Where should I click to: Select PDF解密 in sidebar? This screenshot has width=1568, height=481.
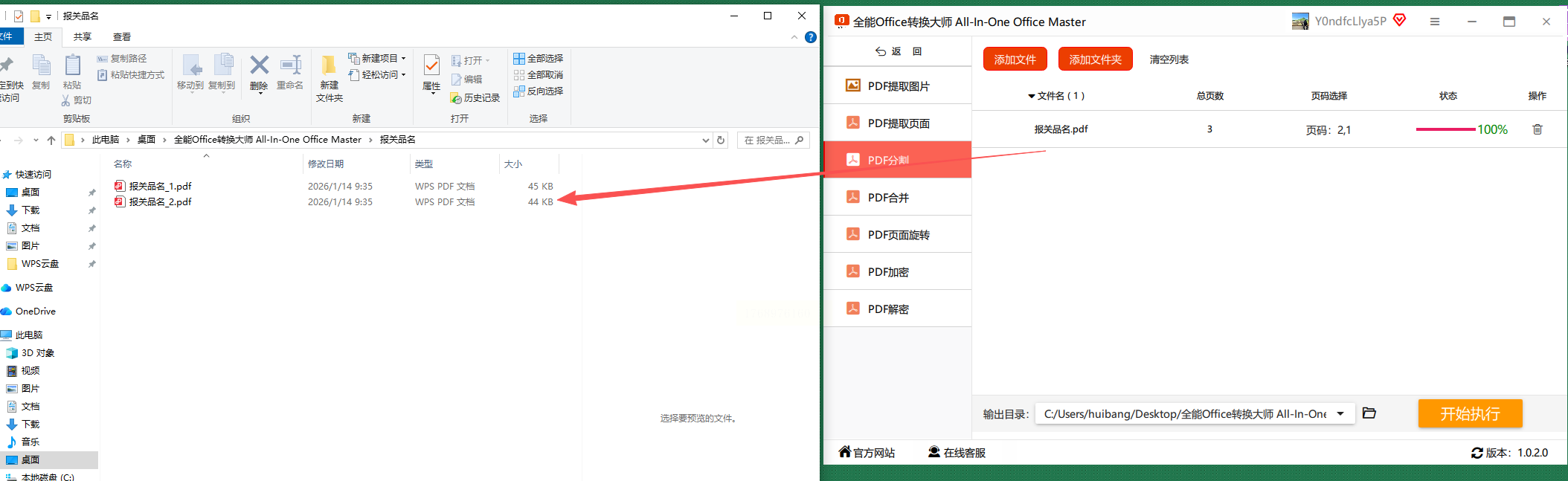(898, 309)
